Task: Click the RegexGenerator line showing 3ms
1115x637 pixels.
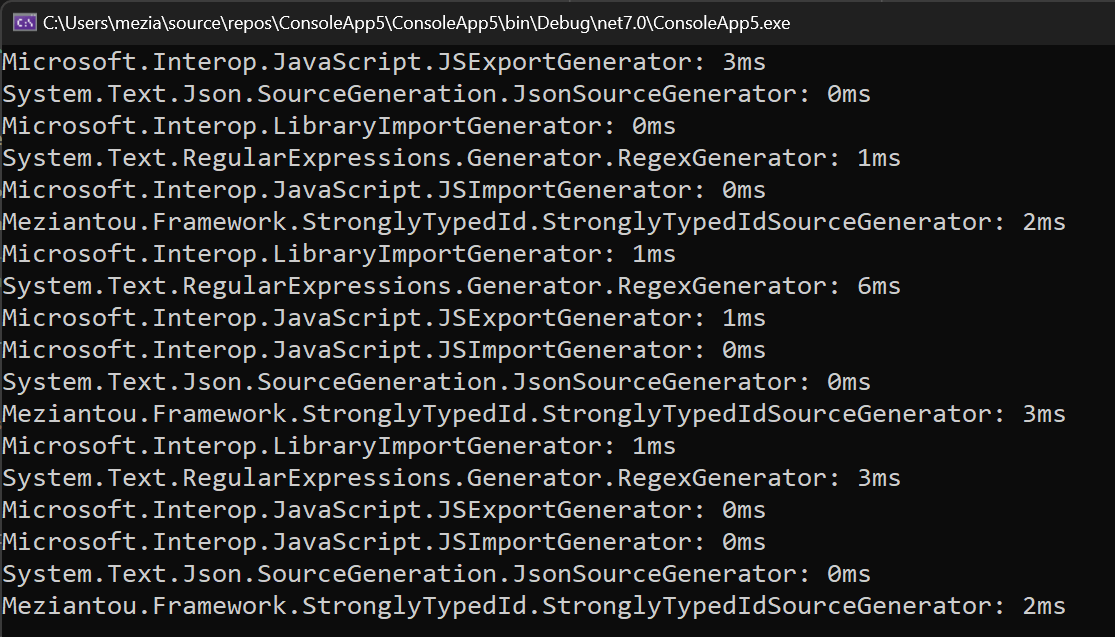Action: pos(450,478)
